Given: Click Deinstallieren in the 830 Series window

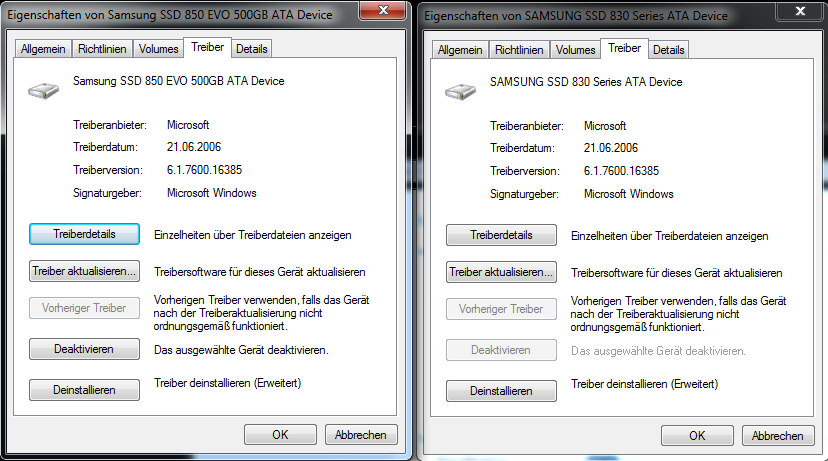Looking at the screenshot, I should tap(501, 391).
